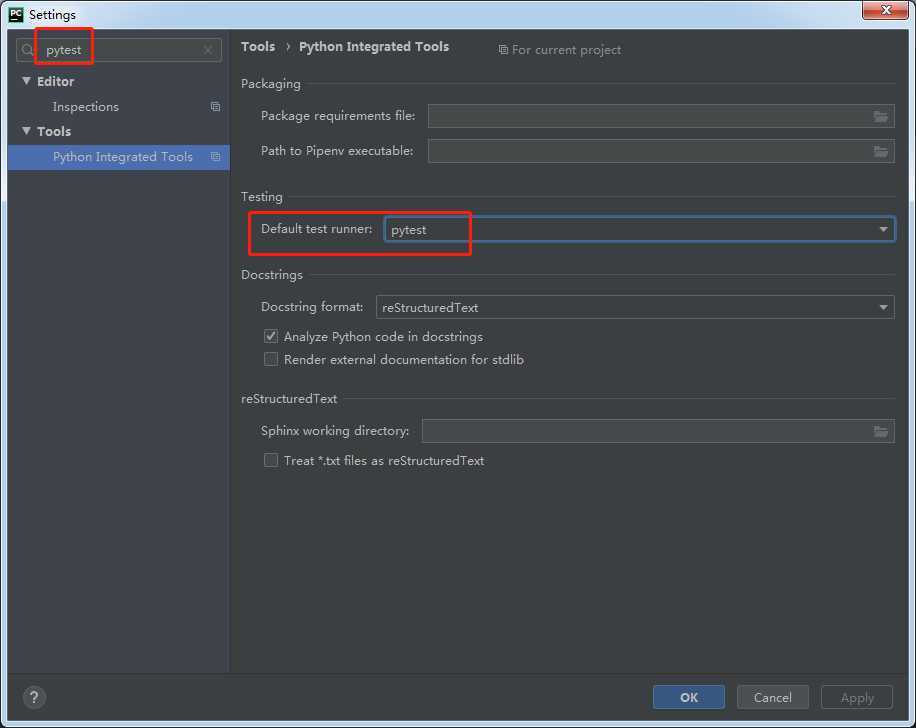This screenshot has height=728, width=916.
Task: Click the Docstrings section heading
Action: (272, 275)
